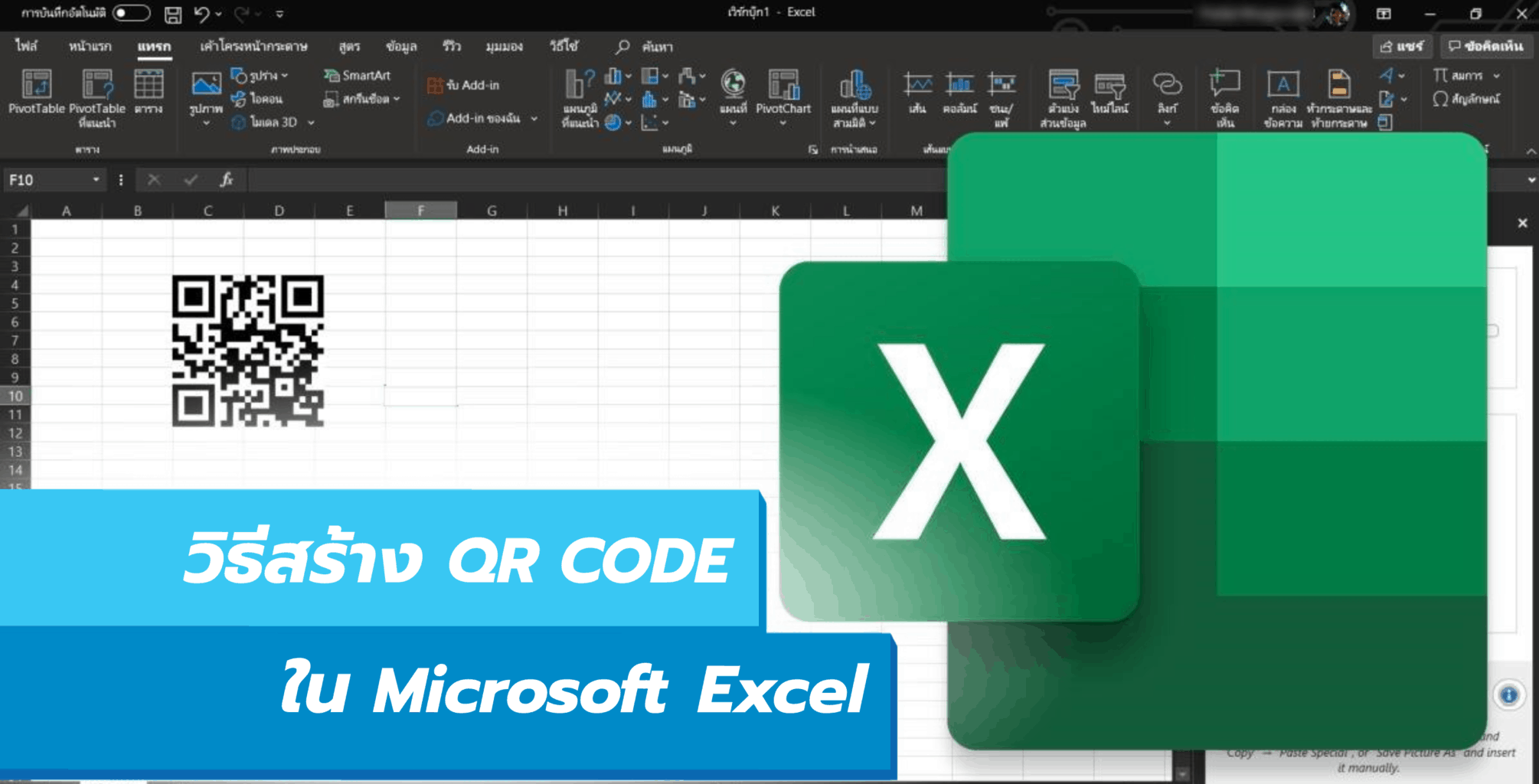Open the วิธีใช้ (Help) tab

[x=564, y=46]
